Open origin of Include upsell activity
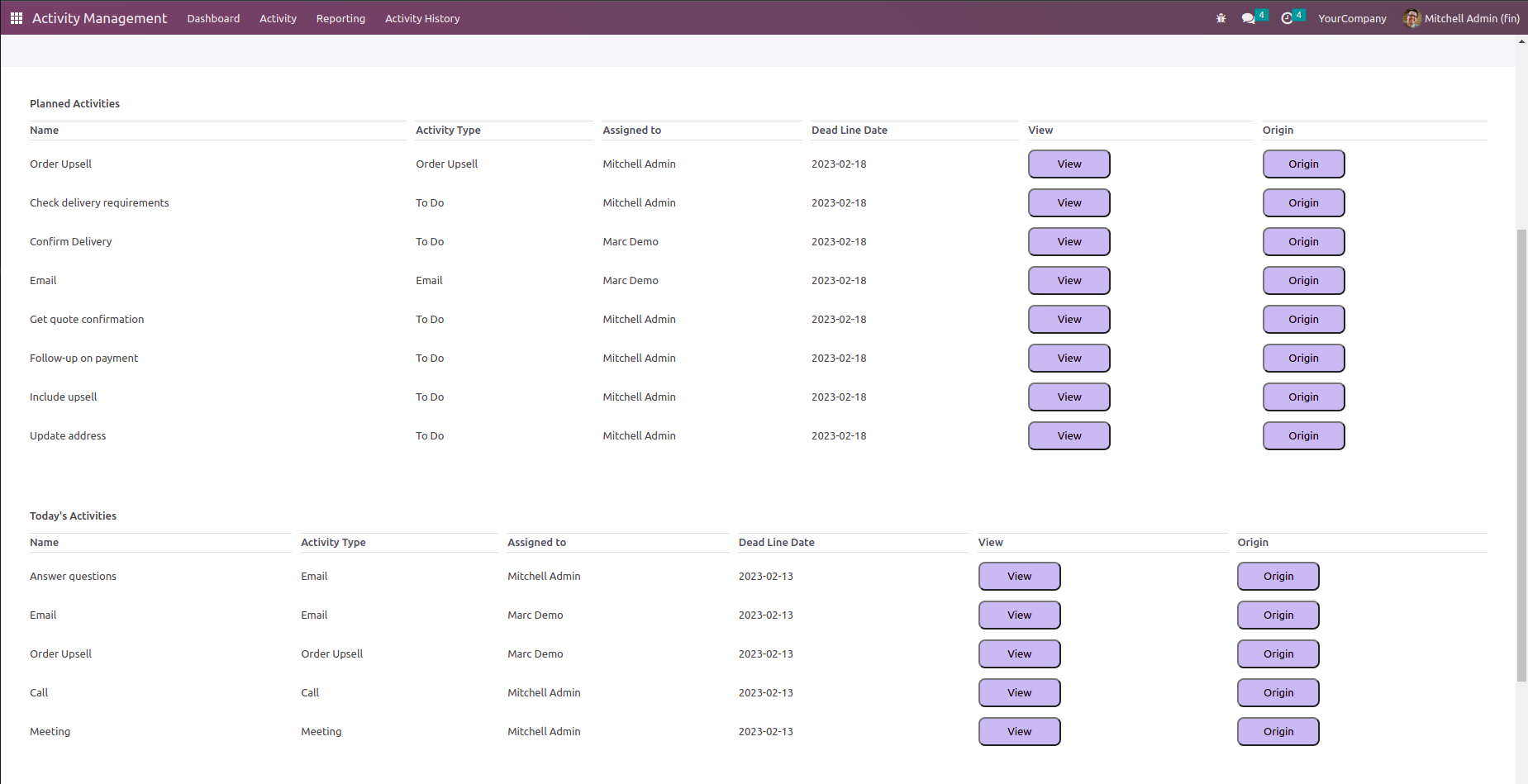This screenshot has height=784, width=1528. 1303,397
